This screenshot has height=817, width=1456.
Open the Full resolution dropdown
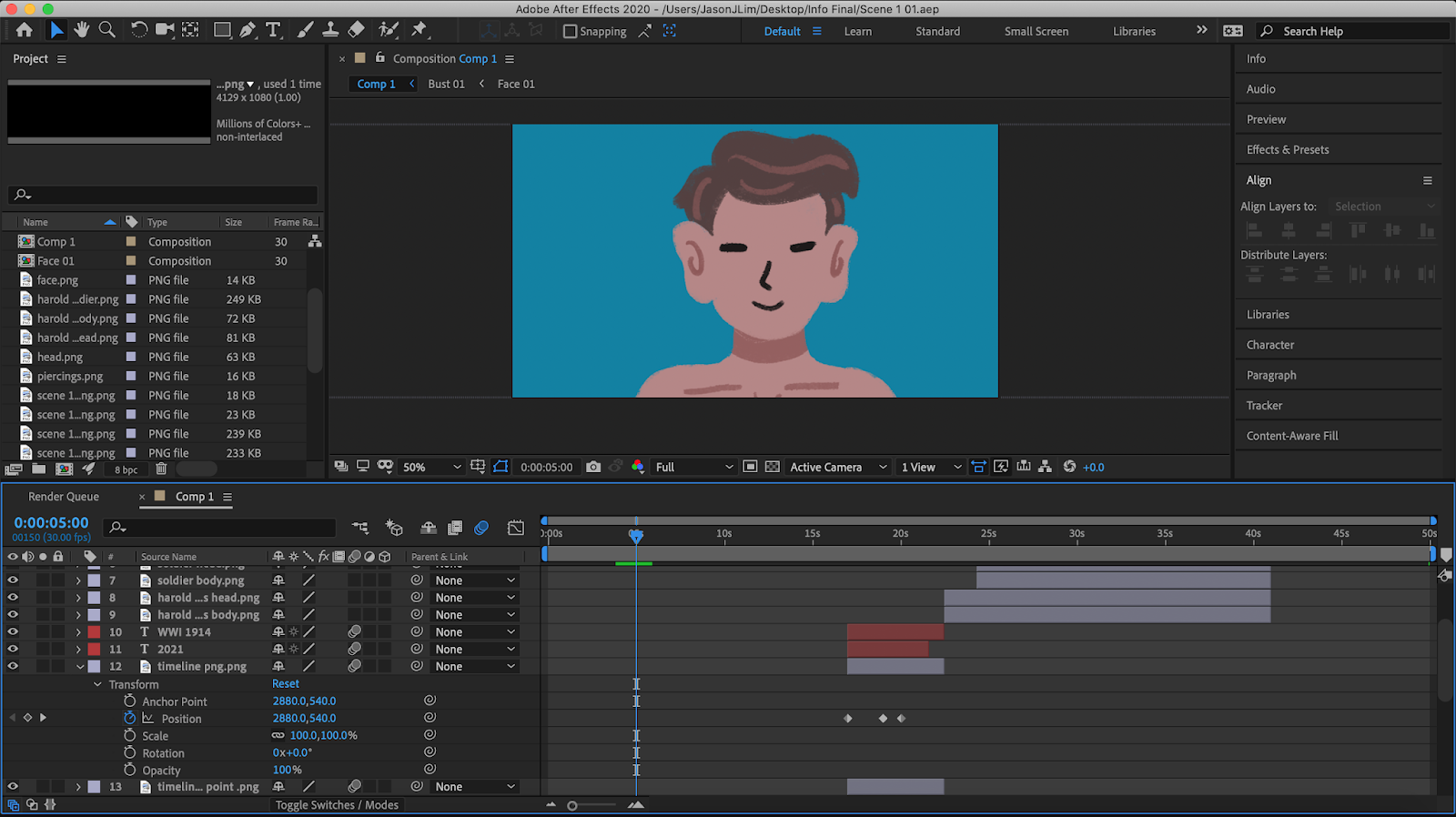coord(693,467)
